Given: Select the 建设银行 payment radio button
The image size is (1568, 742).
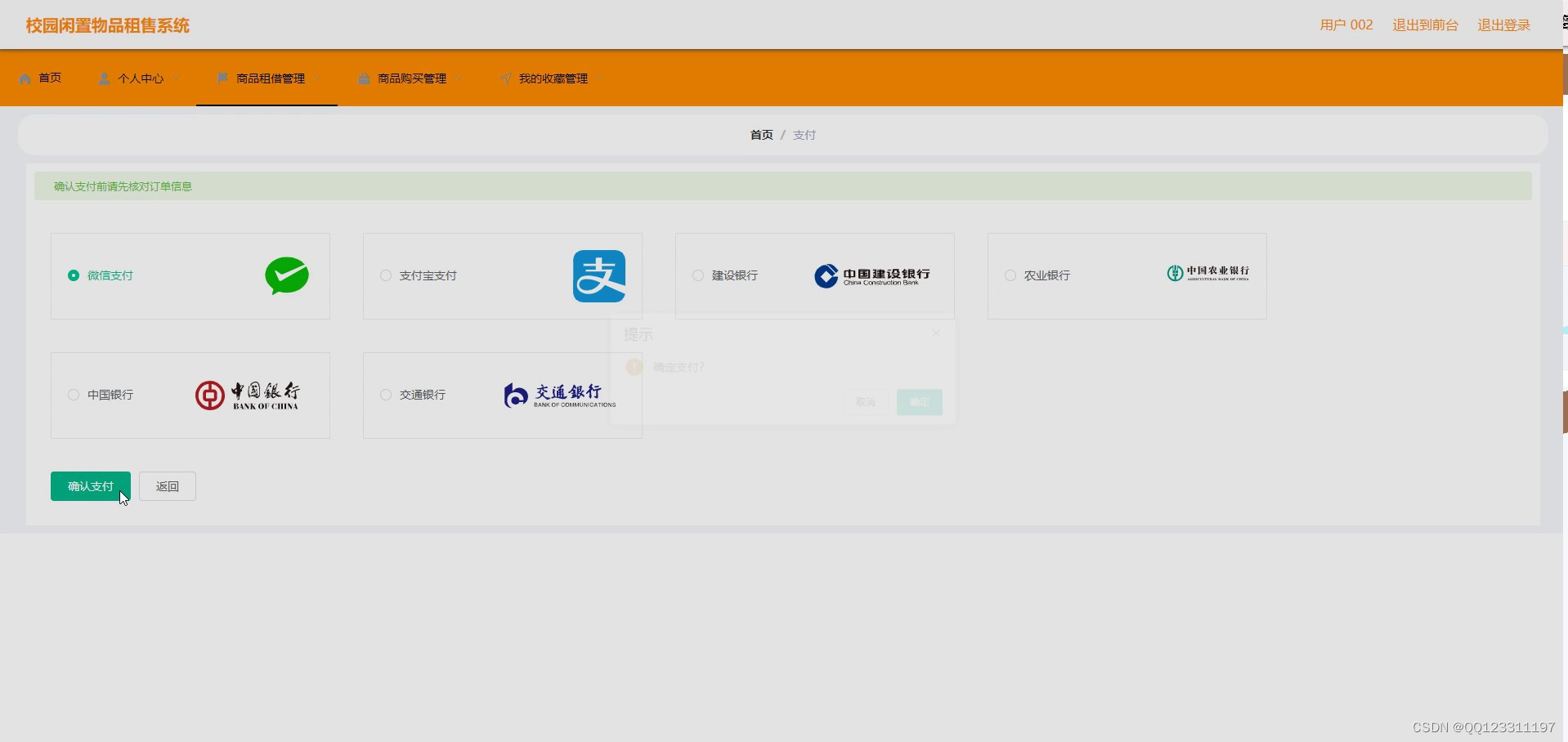Looking at the screenshot, I should (x=697, y=275).
